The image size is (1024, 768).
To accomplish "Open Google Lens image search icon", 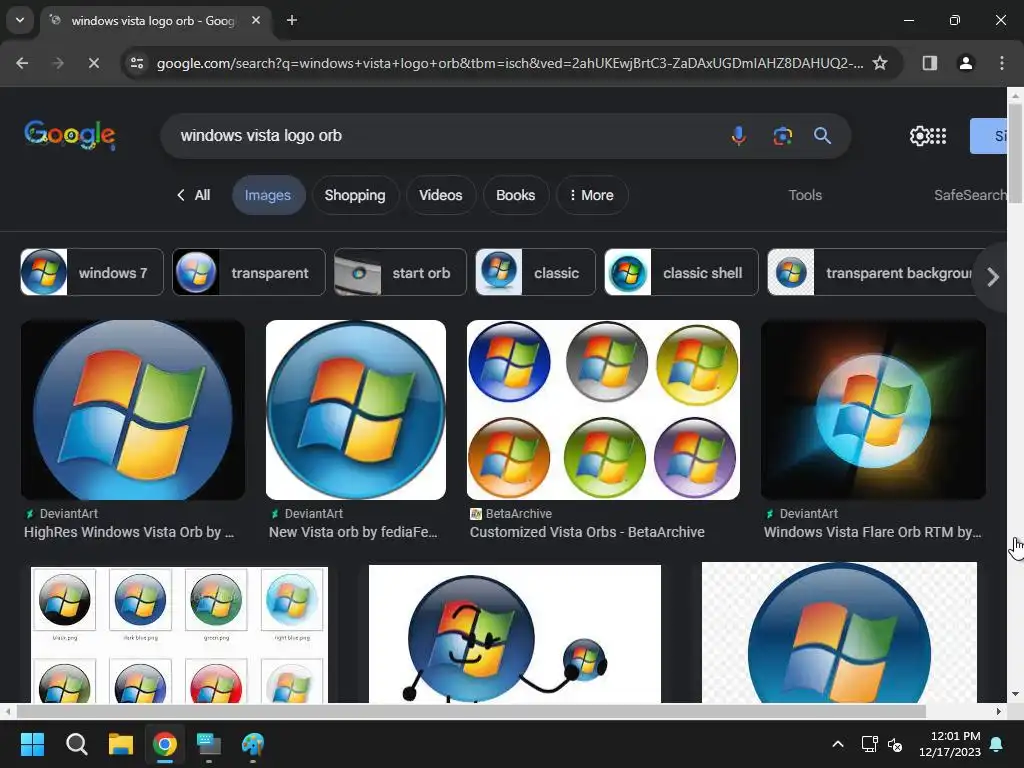I will [x=782, y=136].
